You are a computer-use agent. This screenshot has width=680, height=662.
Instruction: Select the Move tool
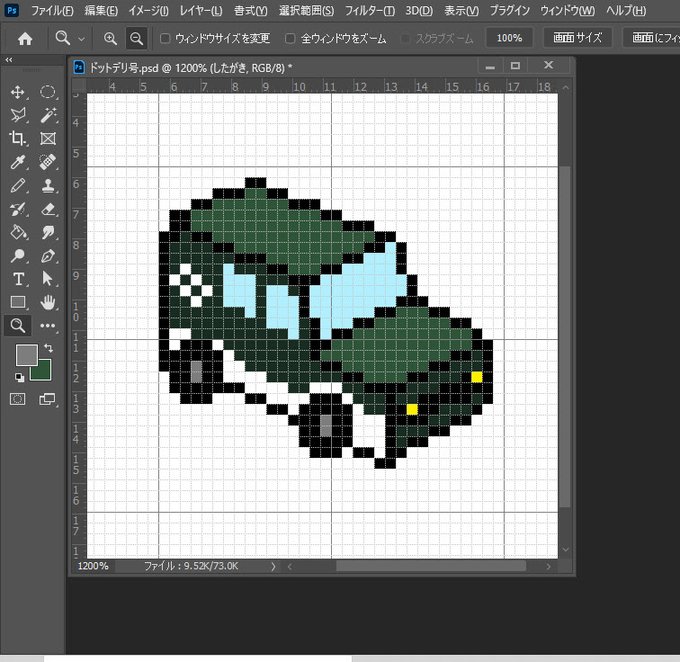point(18,92)
